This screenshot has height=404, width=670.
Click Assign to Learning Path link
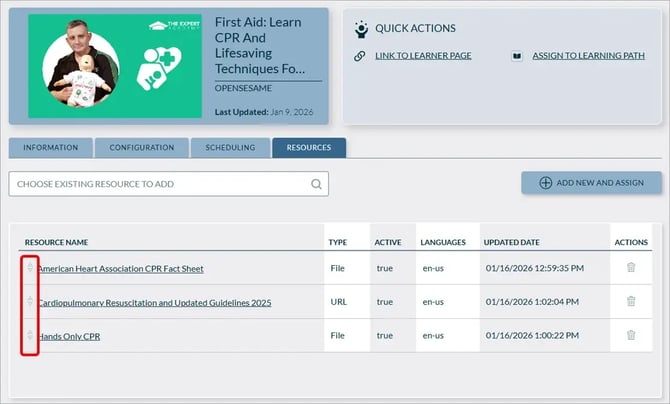click(x=588, y=56)
